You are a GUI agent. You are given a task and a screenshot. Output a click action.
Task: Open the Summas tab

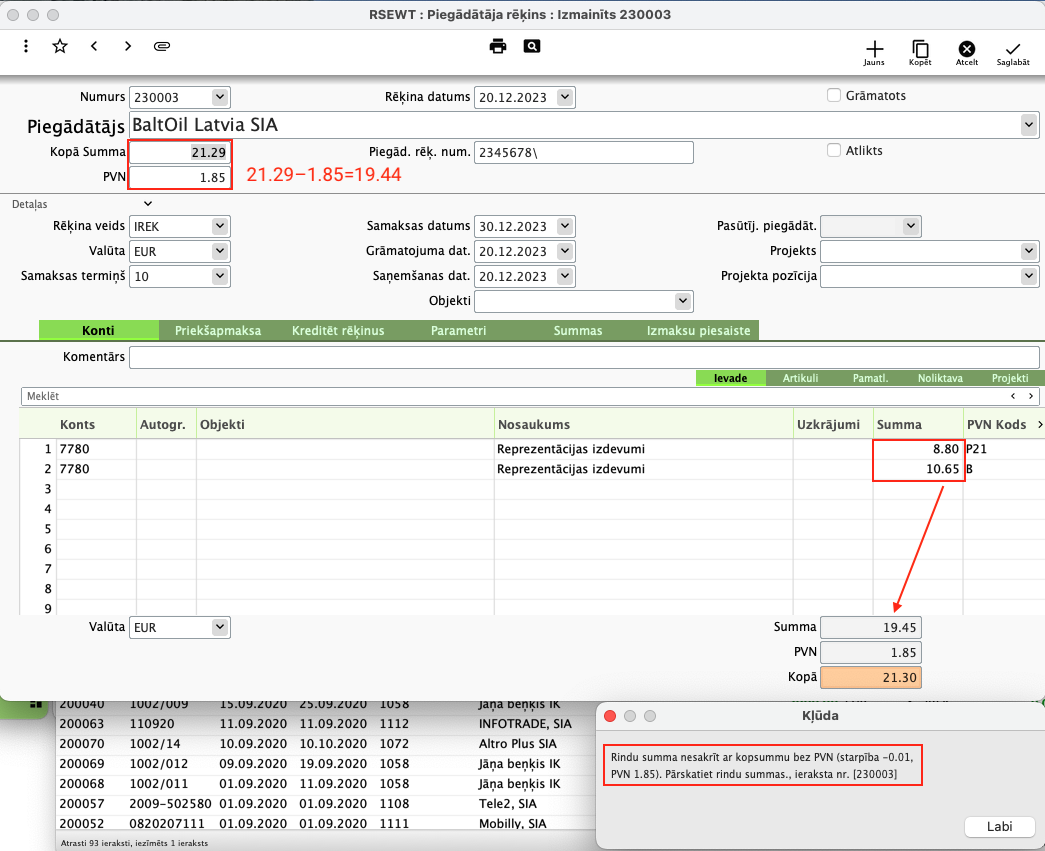point(578,331)
